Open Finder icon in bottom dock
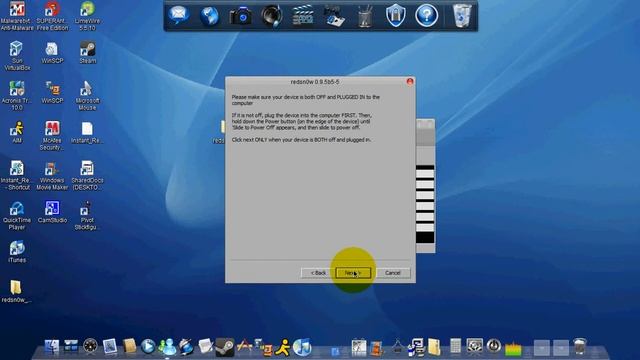This screenshot has width=640, height=360. point(51,346)
